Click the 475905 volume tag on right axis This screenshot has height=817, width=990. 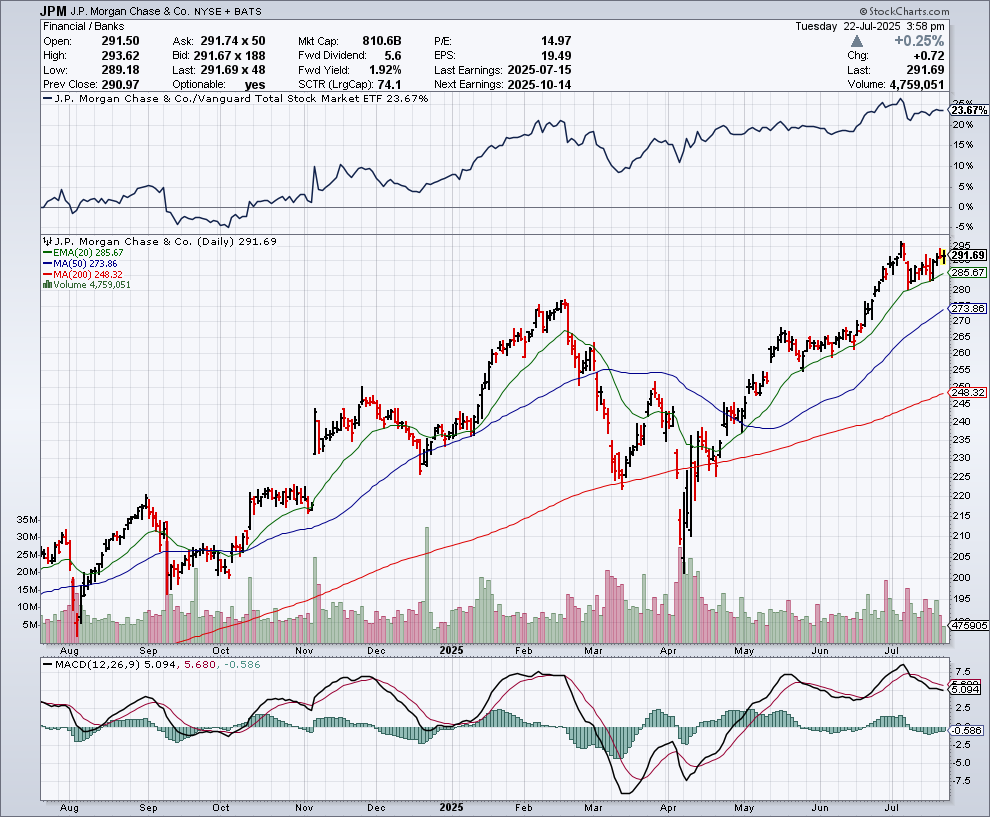(969, 626)
